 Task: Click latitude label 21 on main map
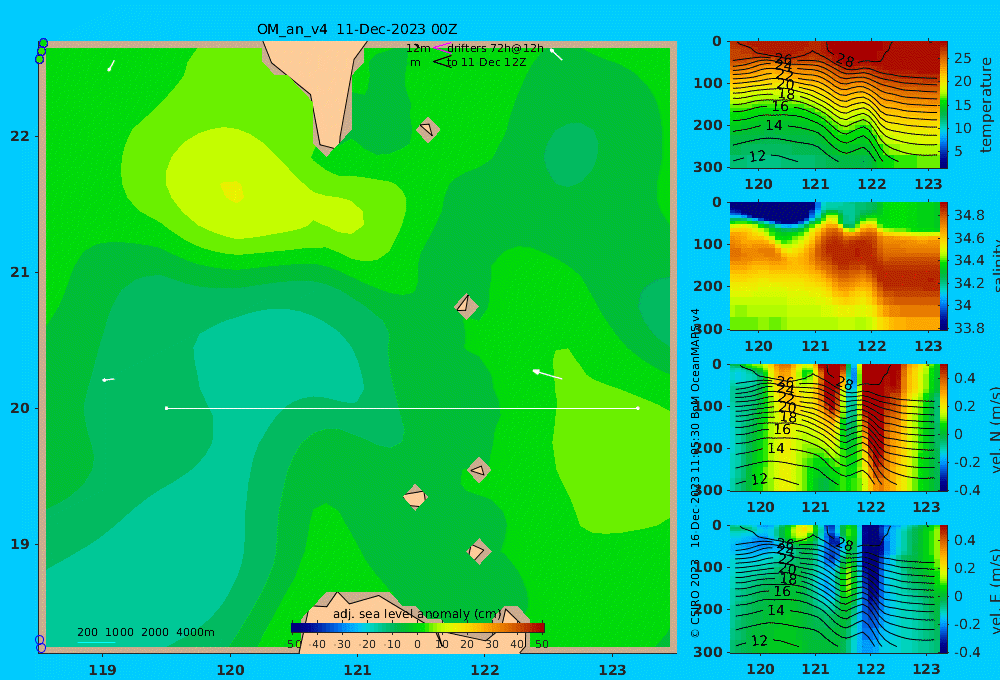click(20, 272)
